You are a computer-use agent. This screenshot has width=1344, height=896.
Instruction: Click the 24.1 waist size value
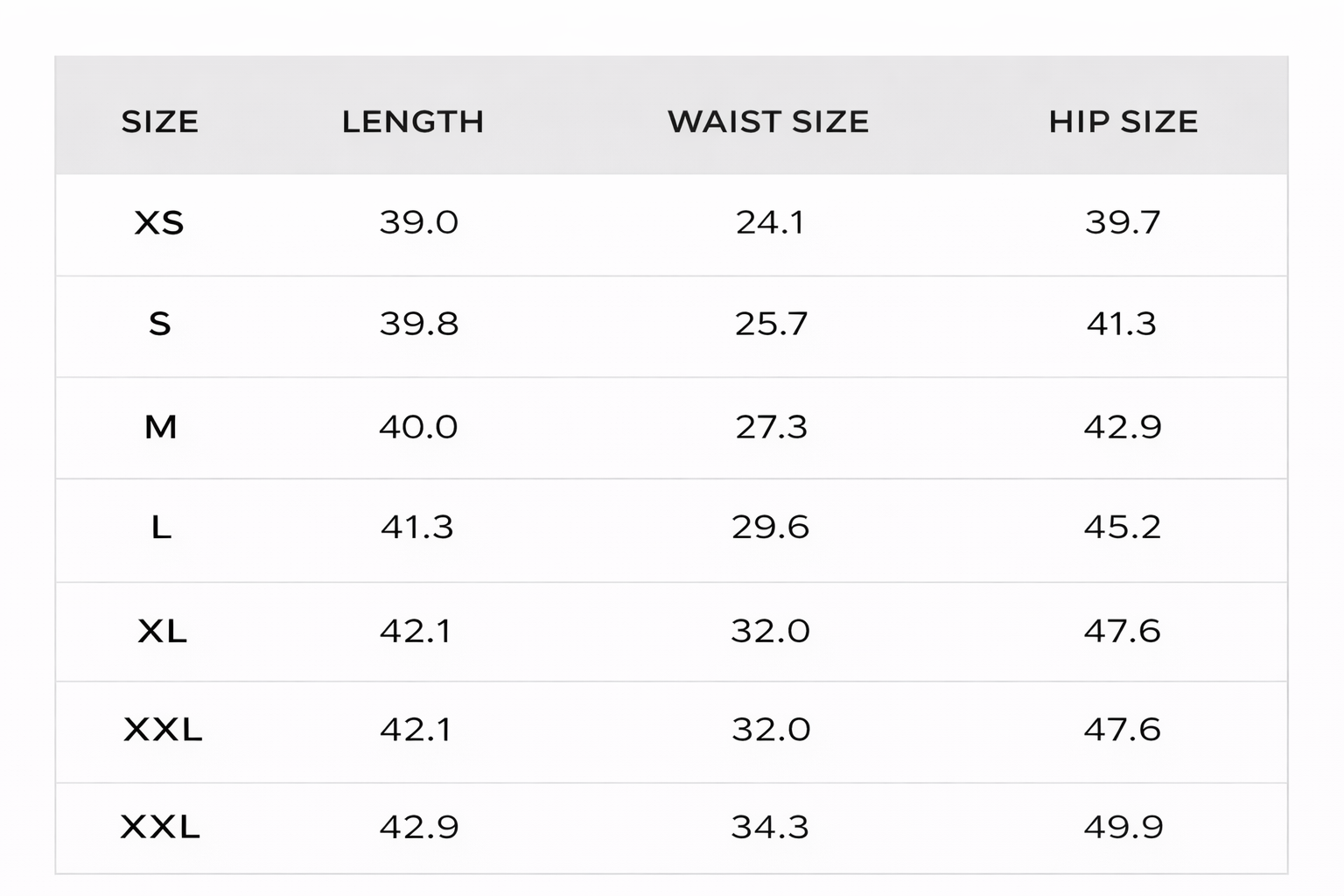tap(770, 223)
